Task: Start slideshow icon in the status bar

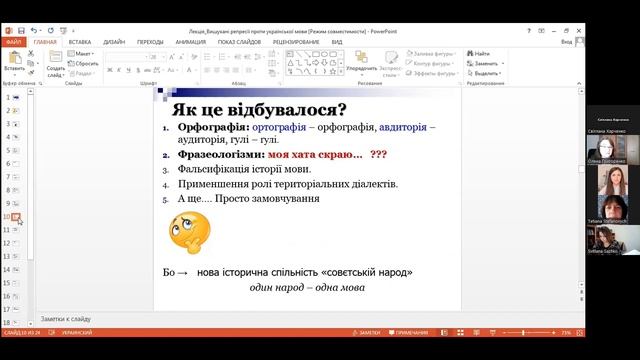Action: tap(492, 333)
